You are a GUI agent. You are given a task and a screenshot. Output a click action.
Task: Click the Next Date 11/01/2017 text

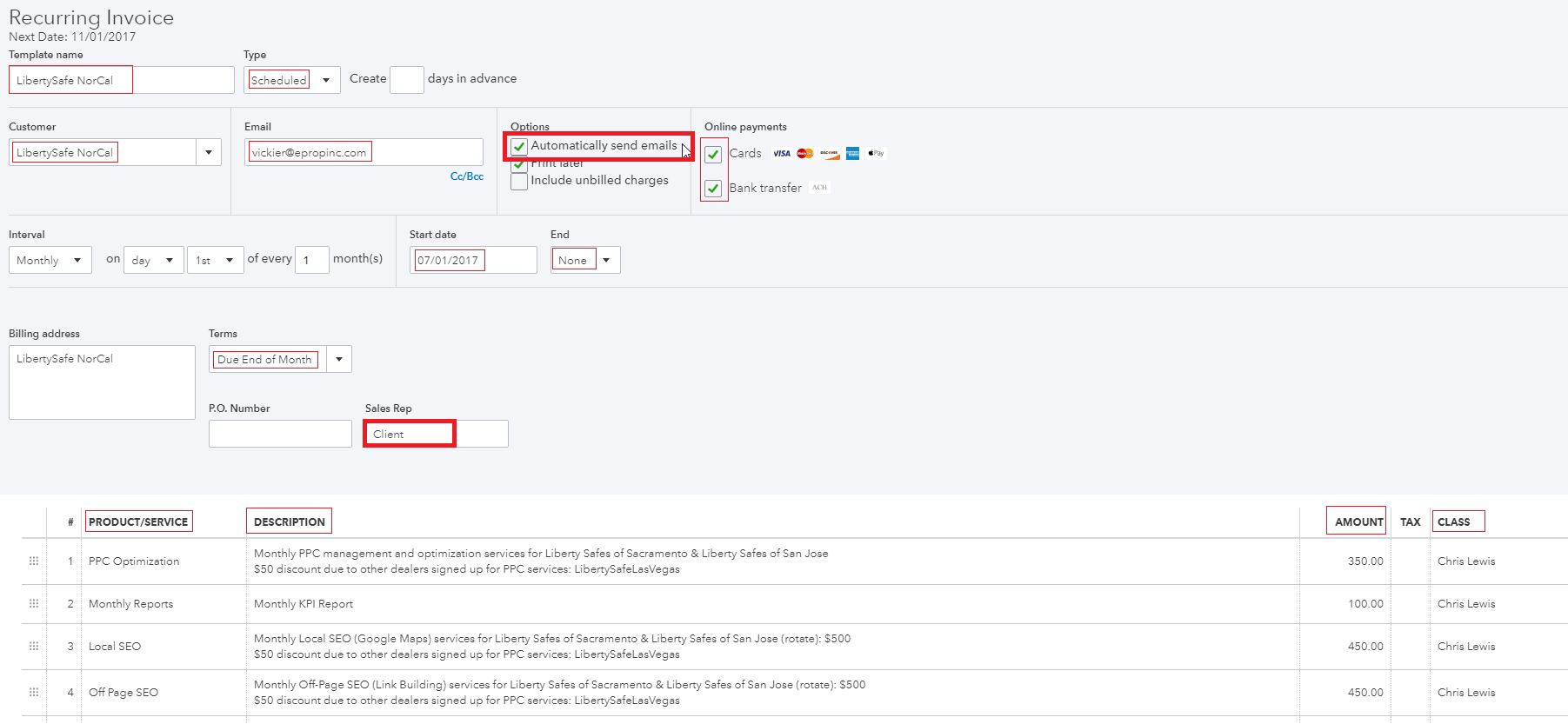[72, 37]
